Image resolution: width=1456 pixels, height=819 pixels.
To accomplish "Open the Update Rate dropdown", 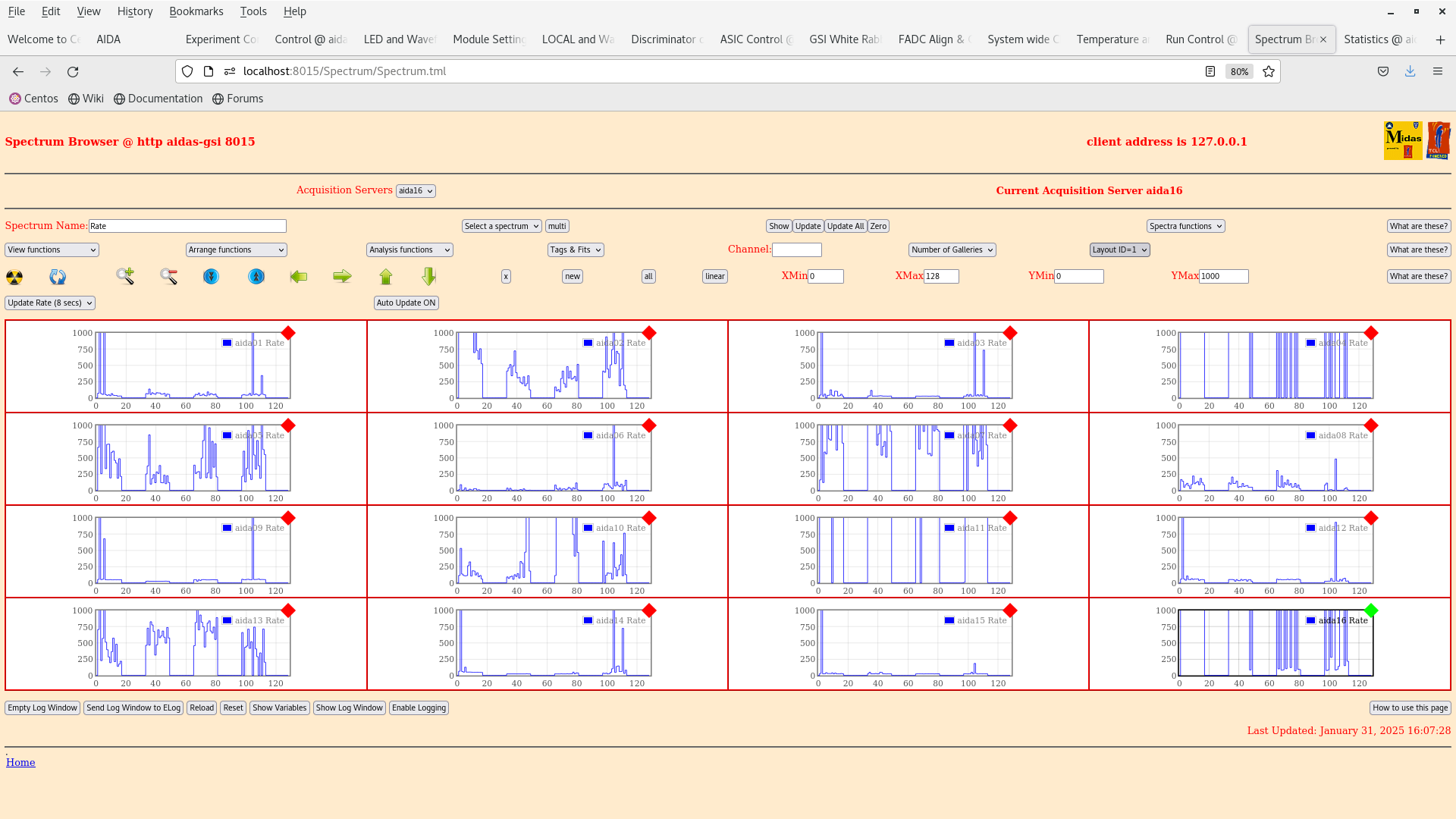I will tap(50, 303).
